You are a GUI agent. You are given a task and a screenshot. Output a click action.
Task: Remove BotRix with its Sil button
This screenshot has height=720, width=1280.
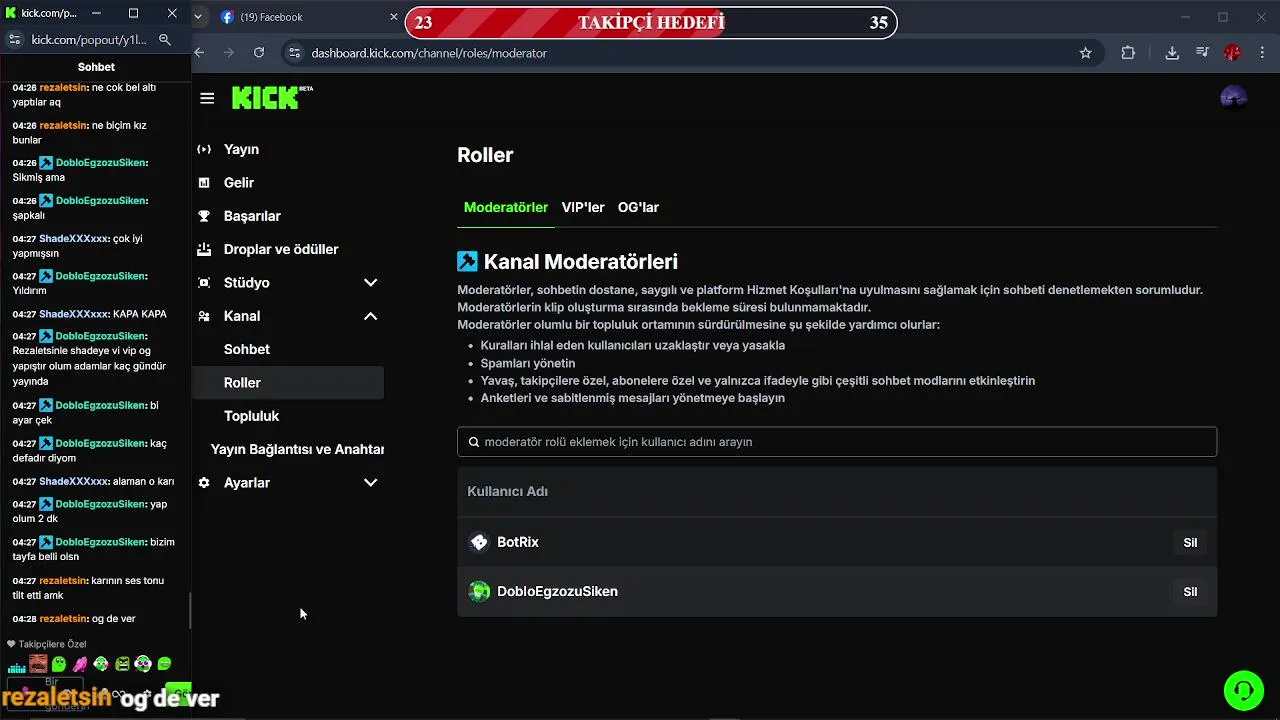[1190, 542]
